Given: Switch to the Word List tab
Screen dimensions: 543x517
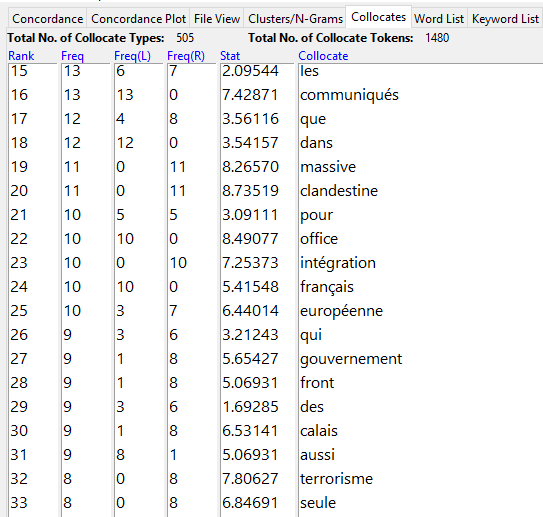Looking at the screenshot, I should tap(439, 19).
